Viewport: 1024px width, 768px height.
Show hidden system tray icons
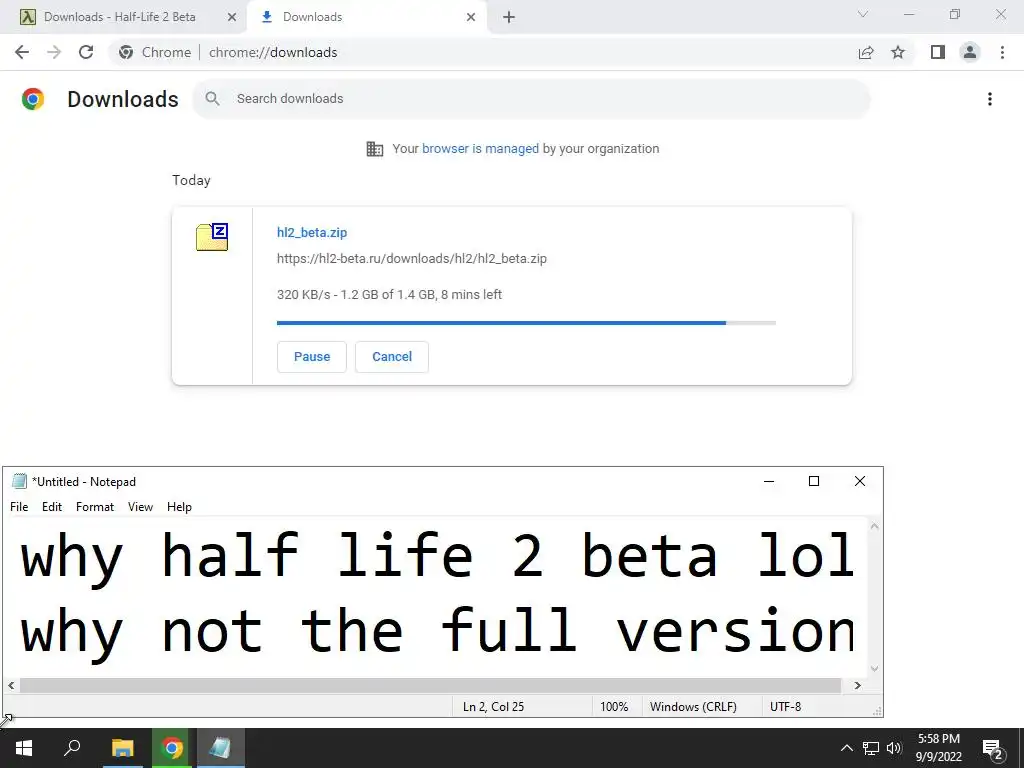click(846, 748)
